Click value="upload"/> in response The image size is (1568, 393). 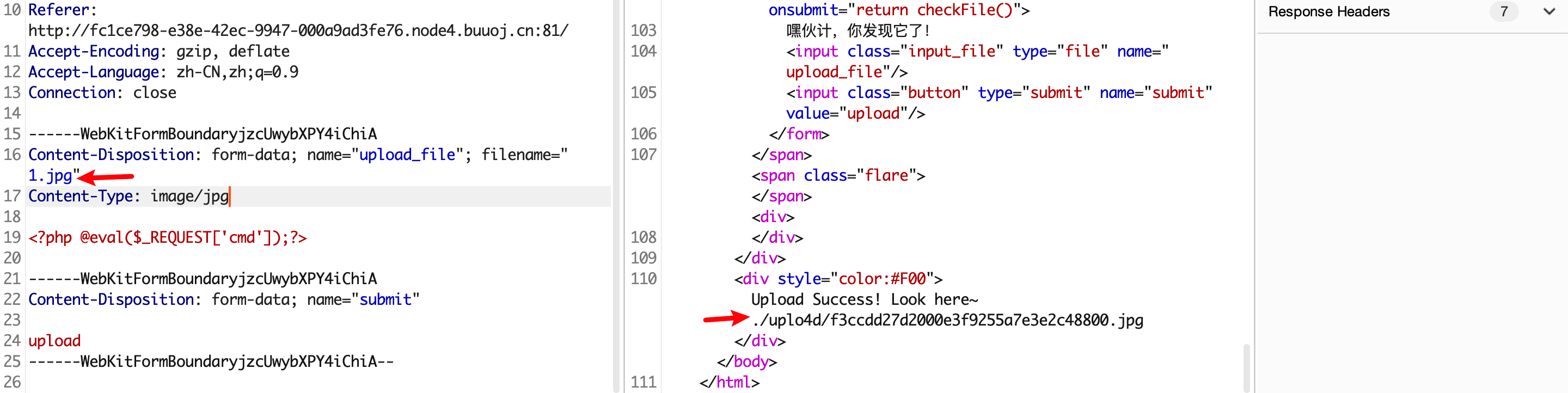pyautogui.click(x=855, y=113)
